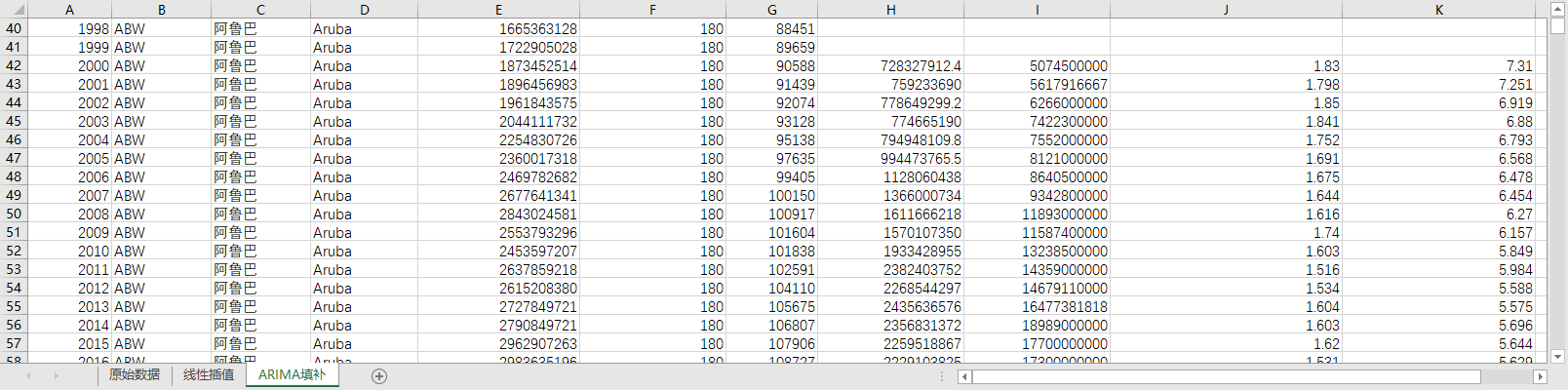The height and width of the screenshot is (390, 1568).
Task: Select the ARIMA填补 sheet tab
Action: pyautogui.click(x=293, y=375)
